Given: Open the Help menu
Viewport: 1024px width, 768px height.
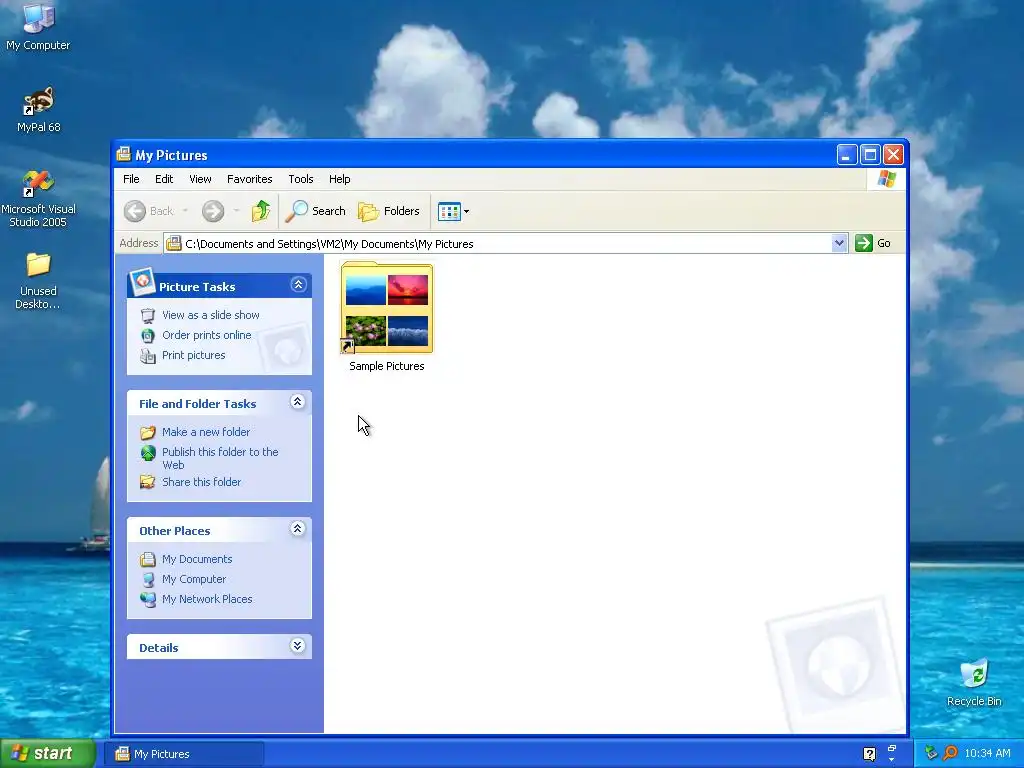Looking at the screenshot, I should tap(339, 179).
